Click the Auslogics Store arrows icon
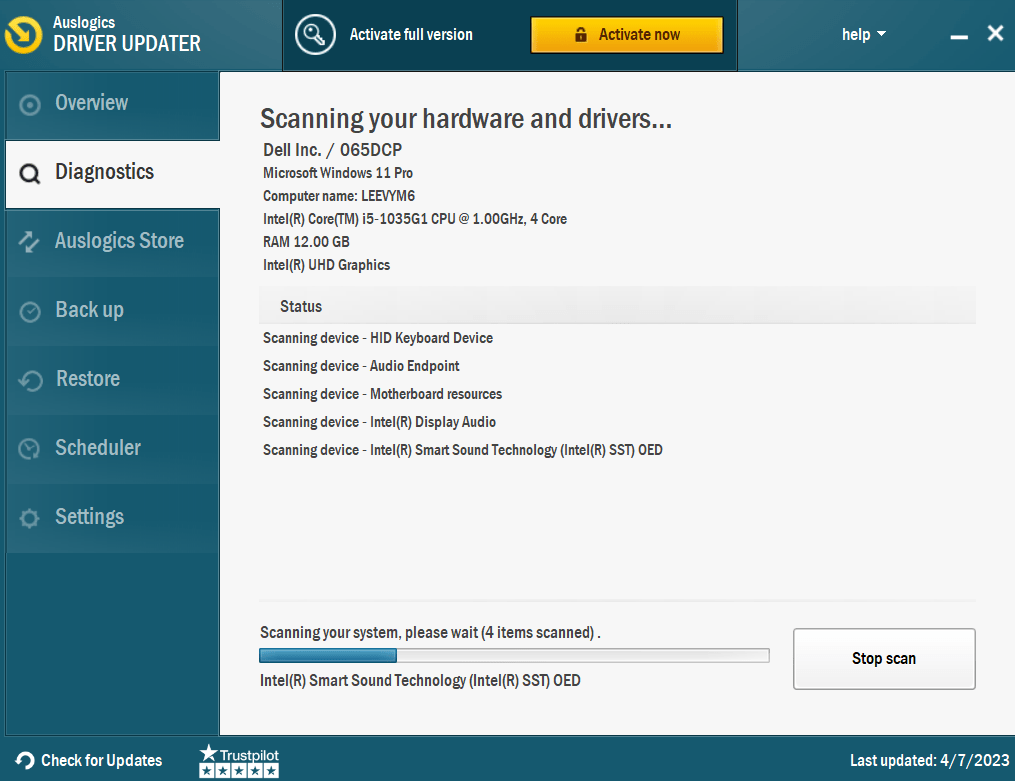 click(30, 242)
